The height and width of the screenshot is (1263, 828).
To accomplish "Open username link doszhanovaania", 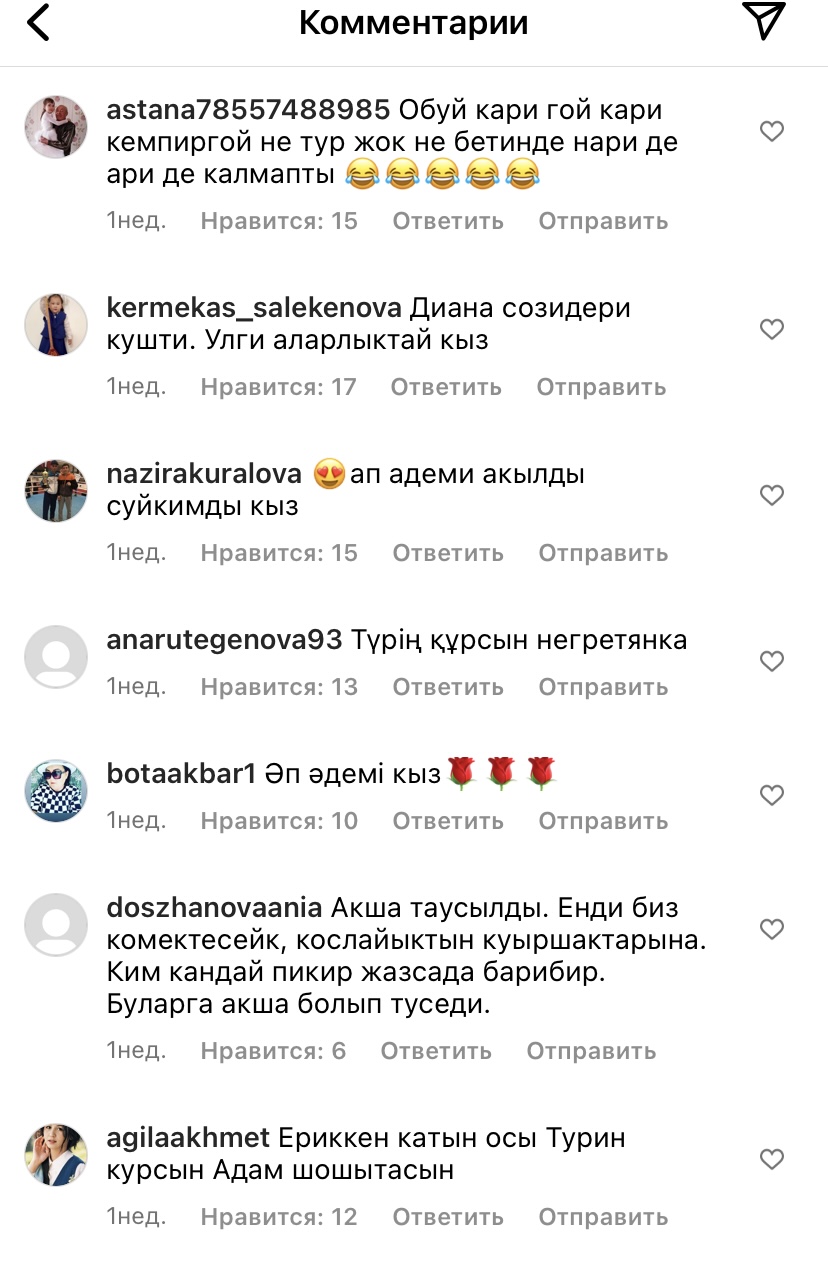I will (214, 909).
